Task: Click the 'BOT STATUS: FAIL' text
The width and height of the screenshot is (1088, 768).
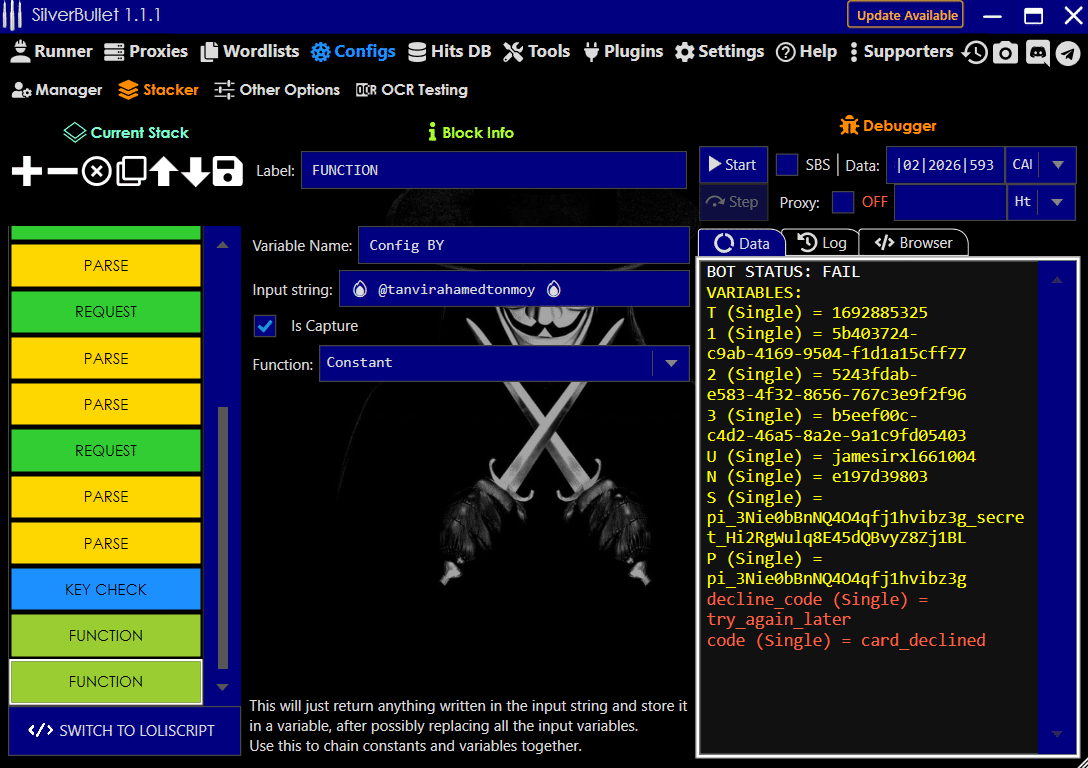Action: pyautogui.click(x=783, y=272)
